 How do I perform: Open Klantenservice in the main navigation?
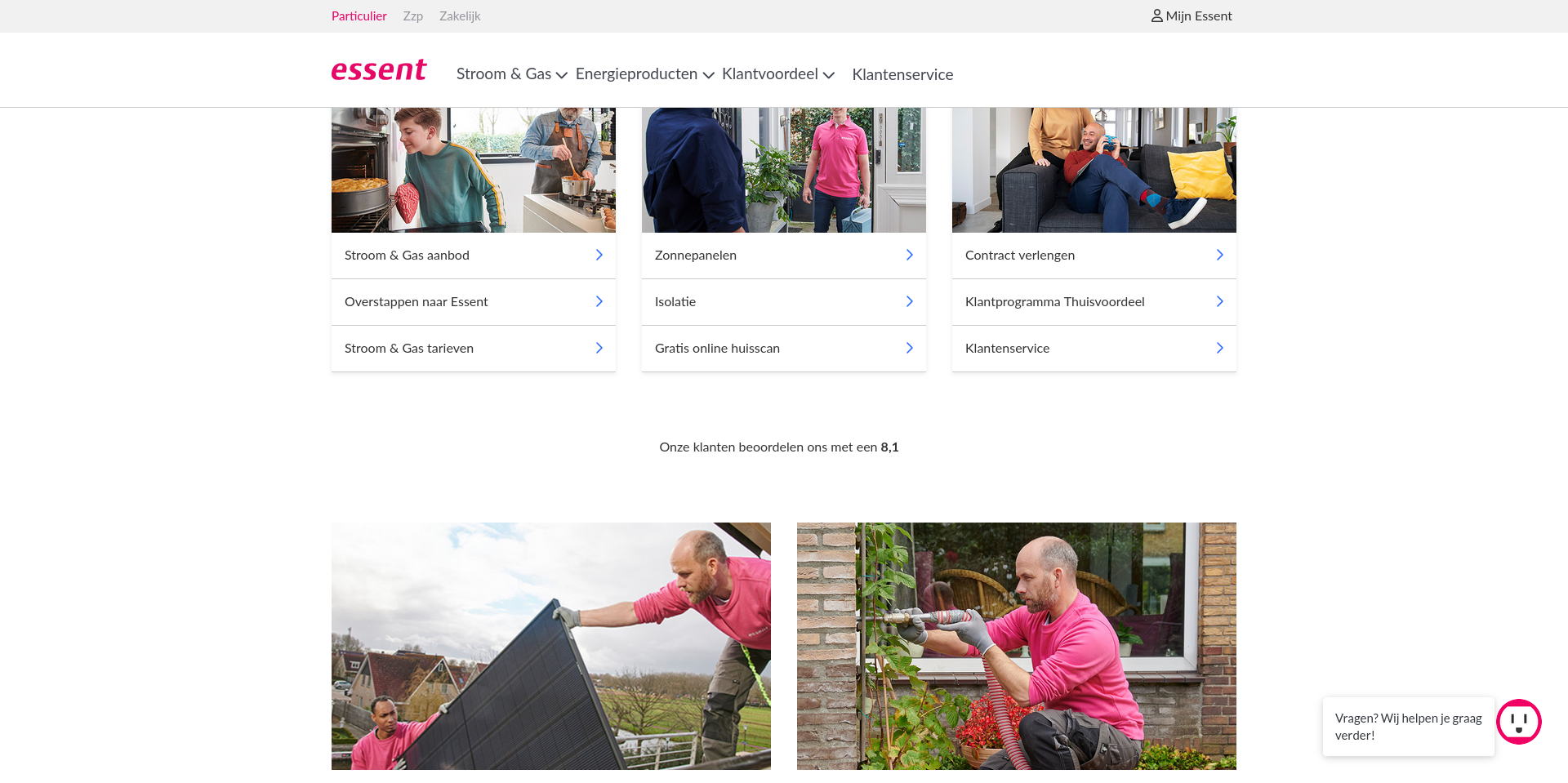(x=902, y=74)
